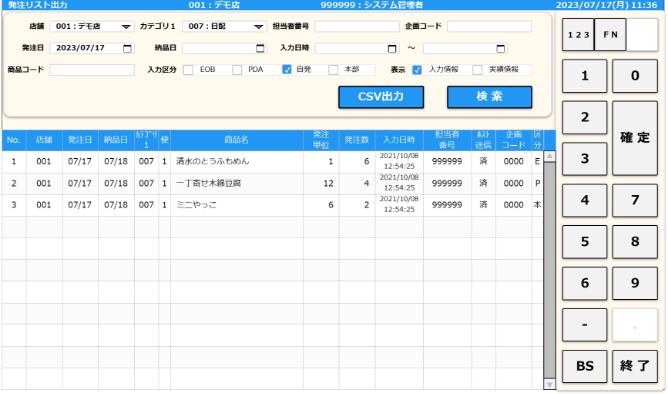Tap the 終了 exit key

click(635, 366)
